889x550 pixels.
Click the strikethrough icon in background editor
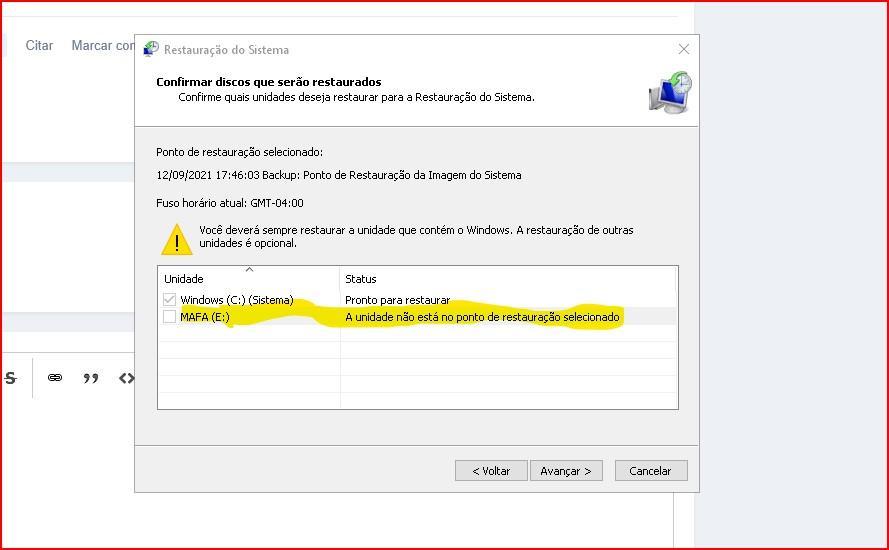click(11, 378)
